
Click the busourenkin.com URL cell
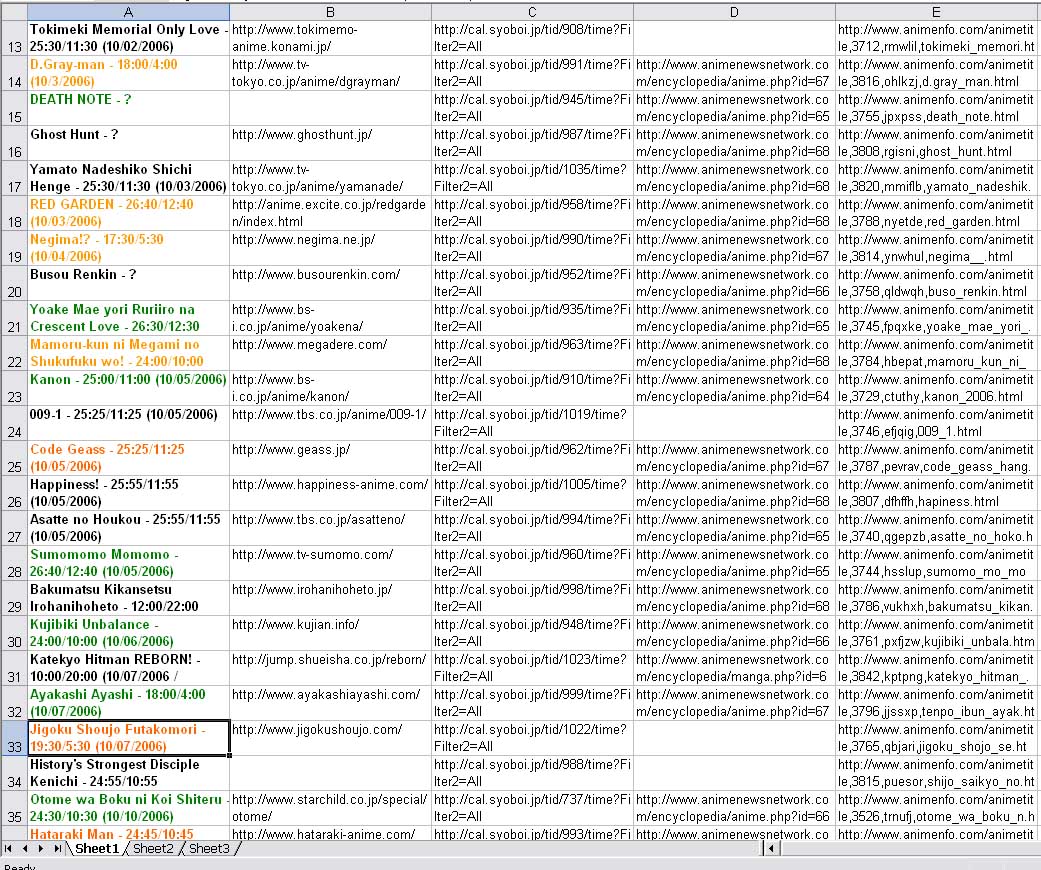point(330,283)
